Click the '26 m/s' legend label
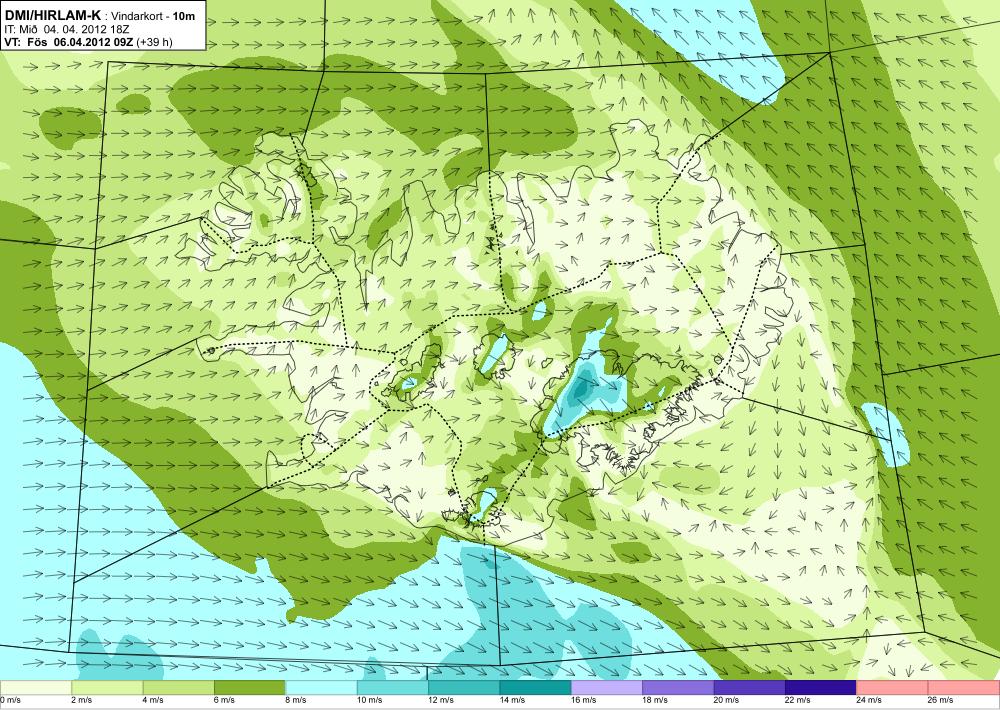 click(x=941, y=700)
